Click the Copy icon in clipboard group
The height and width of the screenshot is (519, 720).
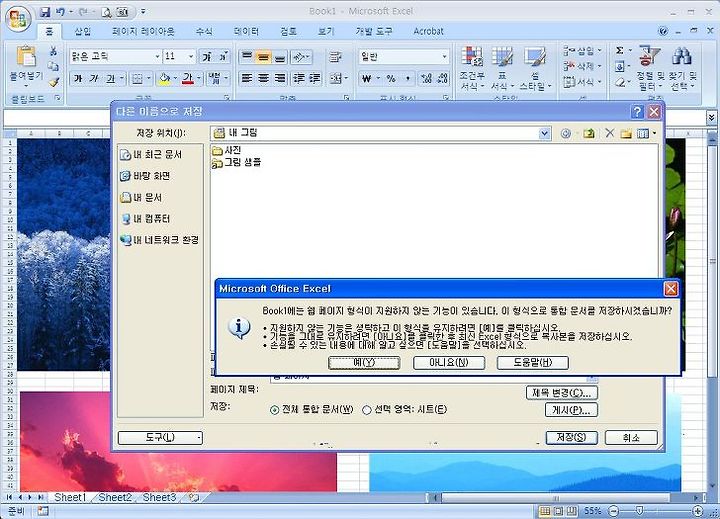pos(53,66)
